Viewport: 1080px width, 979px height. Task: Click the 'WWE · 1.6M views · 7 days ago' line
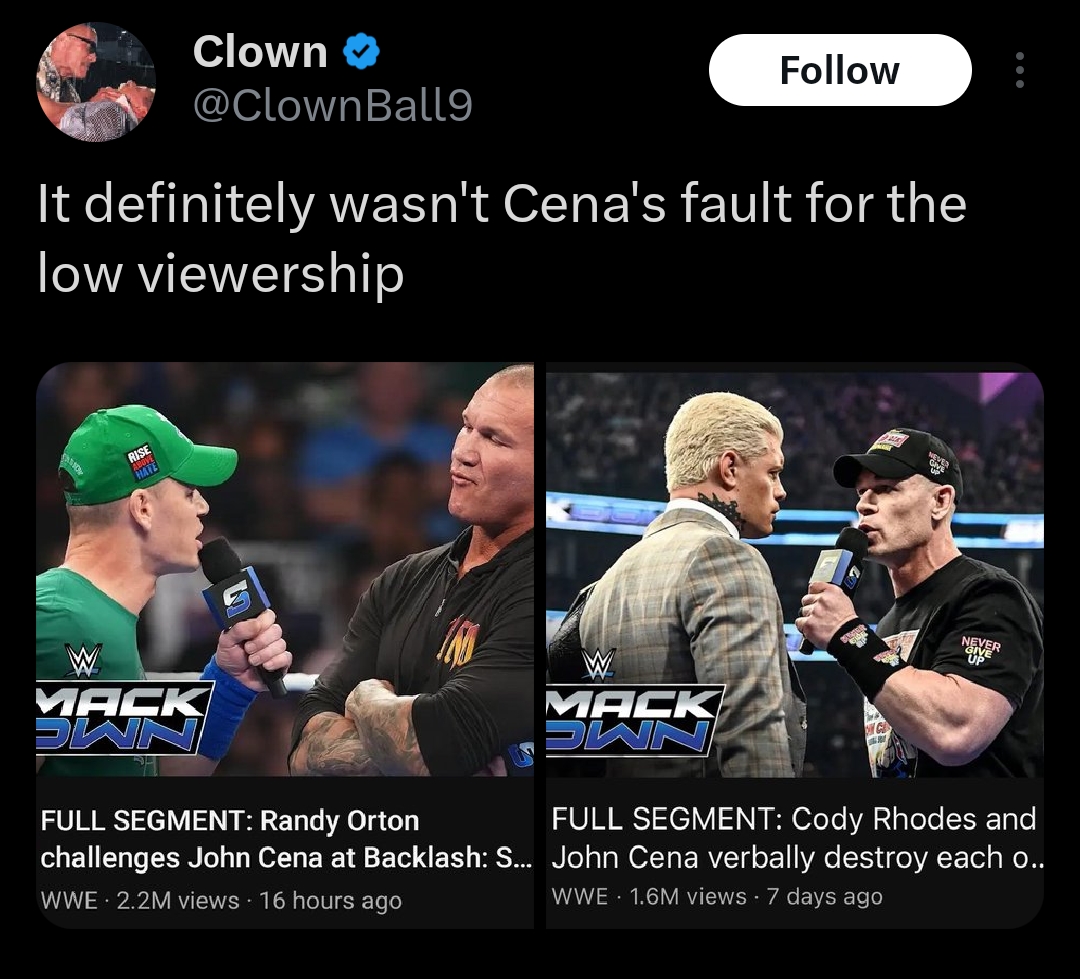[717, 896]
